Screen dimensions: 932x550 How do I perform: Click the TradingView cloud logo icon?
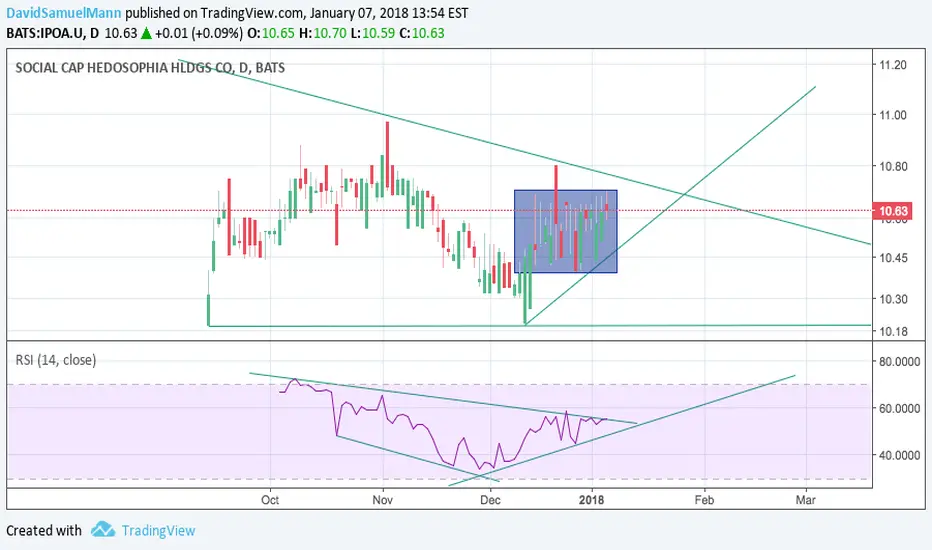102,530
